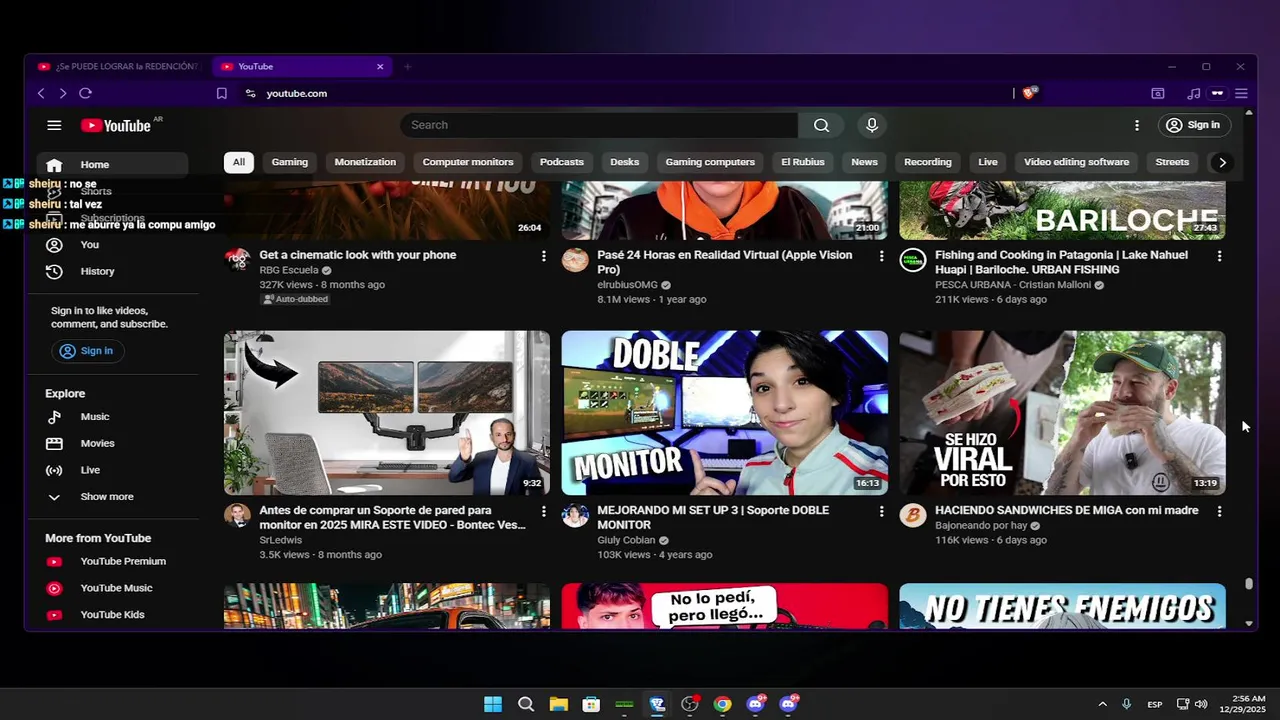Open options for Pasé 24 Horas video

pyautogui.click(x=881, y=257)
